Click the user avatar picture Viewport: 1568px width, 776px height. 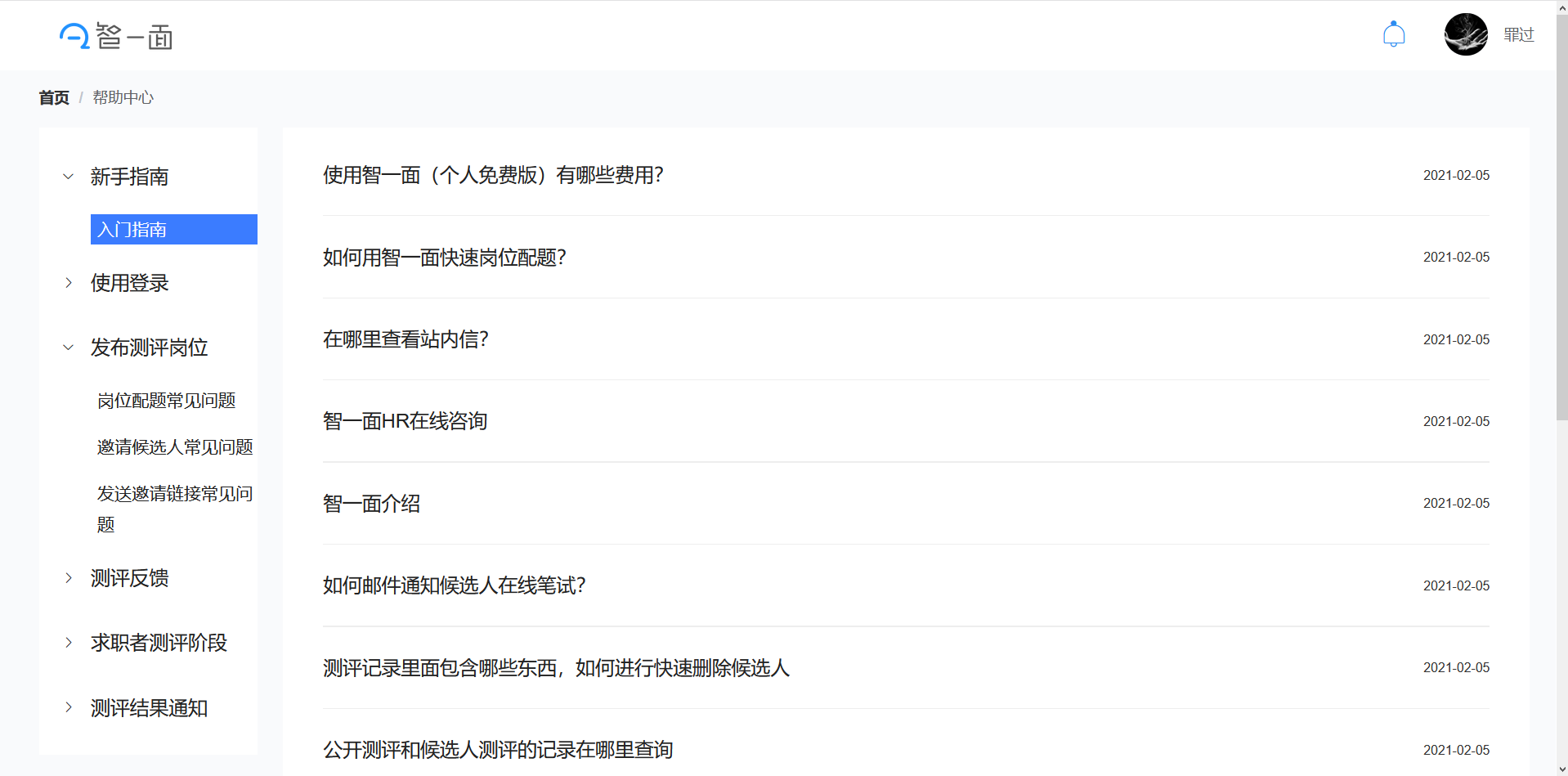[1466, 34]
